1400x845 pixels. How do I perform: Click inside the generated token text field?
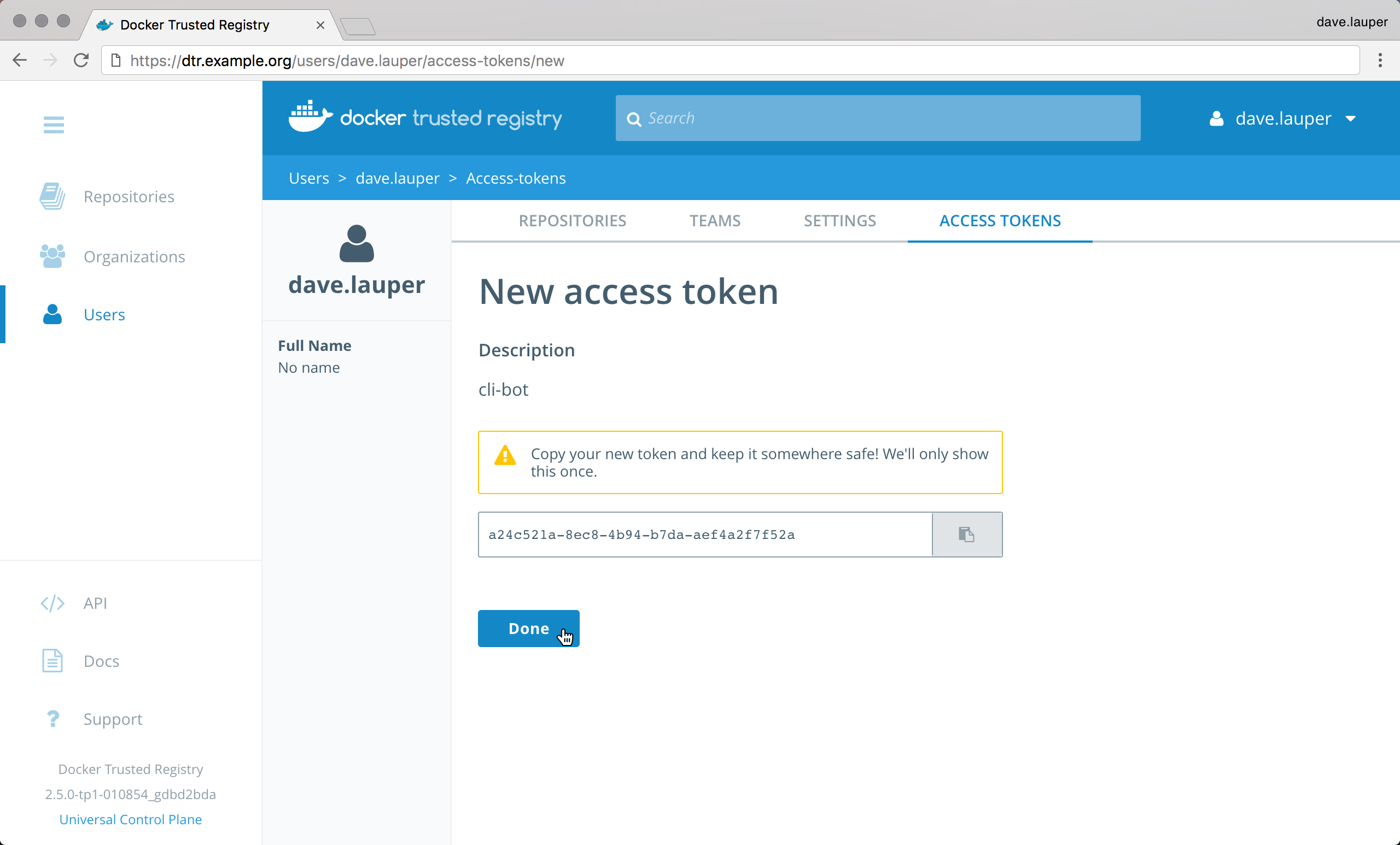(x=704, y=535)
